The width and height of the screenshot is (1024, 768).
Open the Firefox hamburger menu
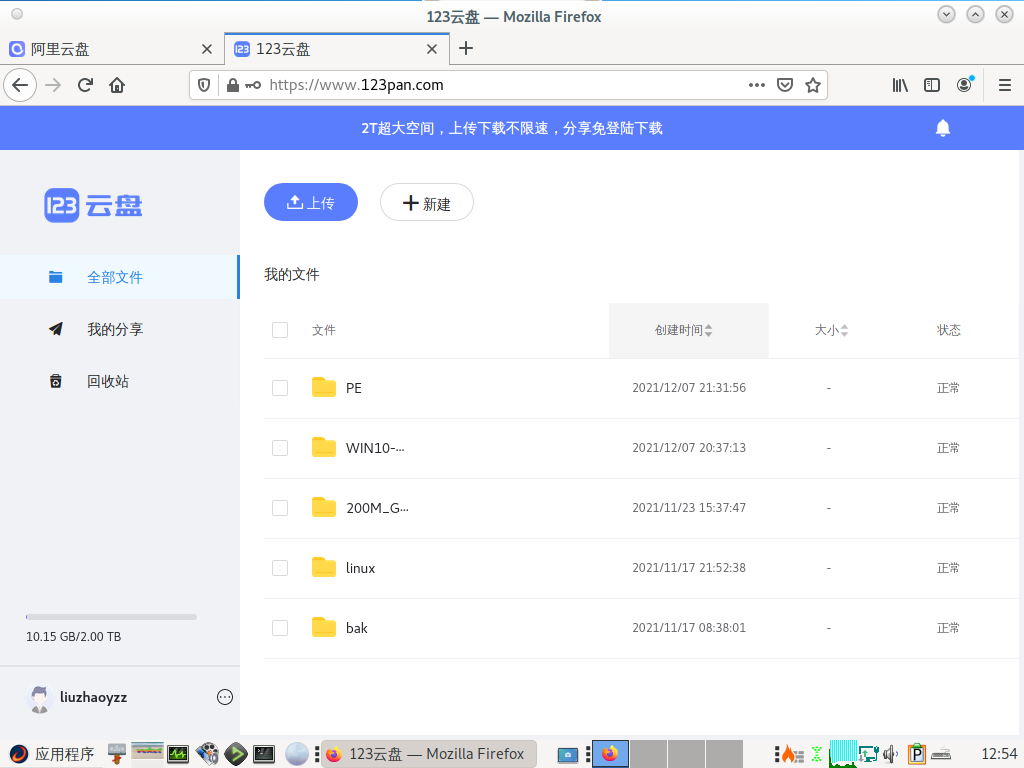coord(1005,85)
